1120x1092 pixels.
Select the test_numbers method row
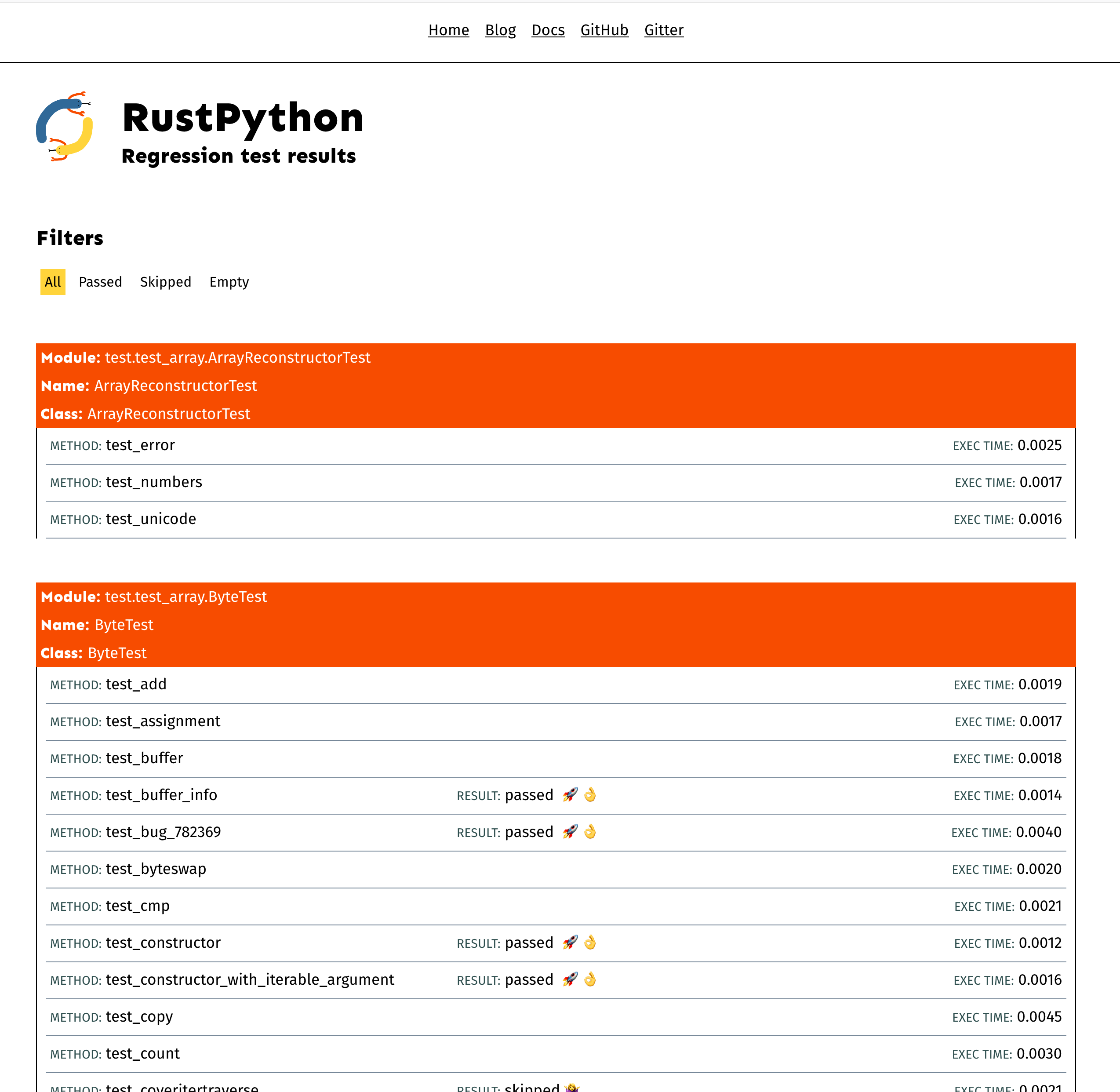click(x=556, y=482)
